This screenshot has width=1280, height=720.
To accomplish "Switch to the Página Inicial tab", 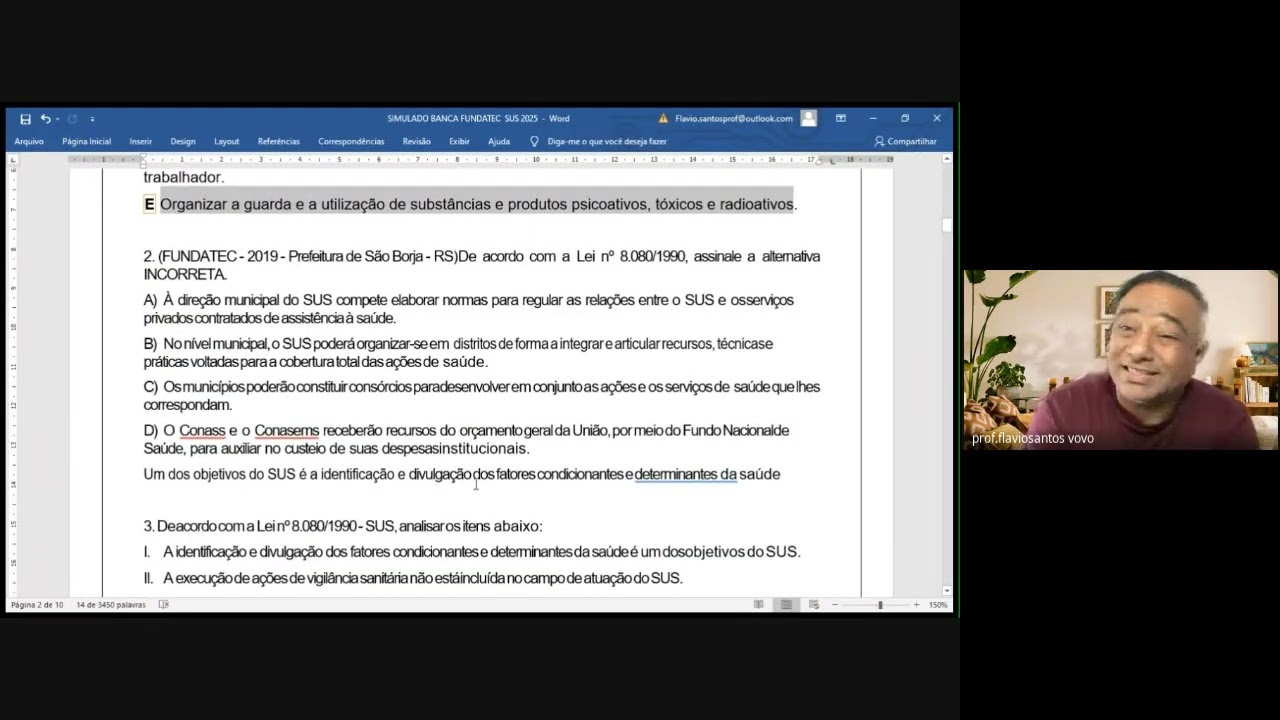I will pos(86,142).
